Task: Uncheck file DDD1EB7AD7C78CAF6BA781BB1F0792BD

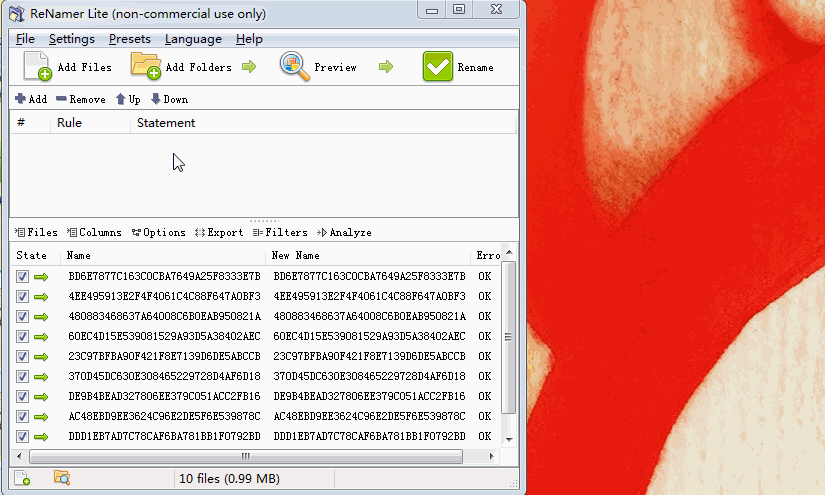Action: coord(22,436)
